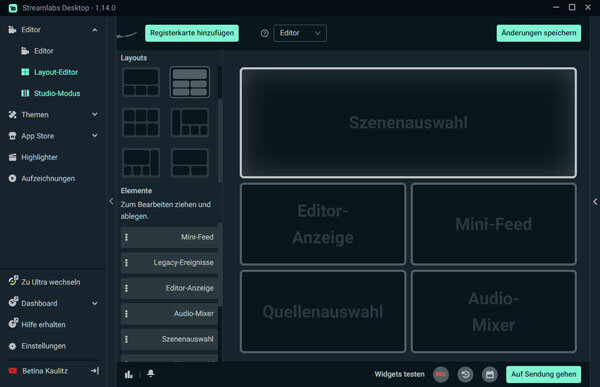
Task: Click the Einstellungen gear icon
Action: (12, 346)
